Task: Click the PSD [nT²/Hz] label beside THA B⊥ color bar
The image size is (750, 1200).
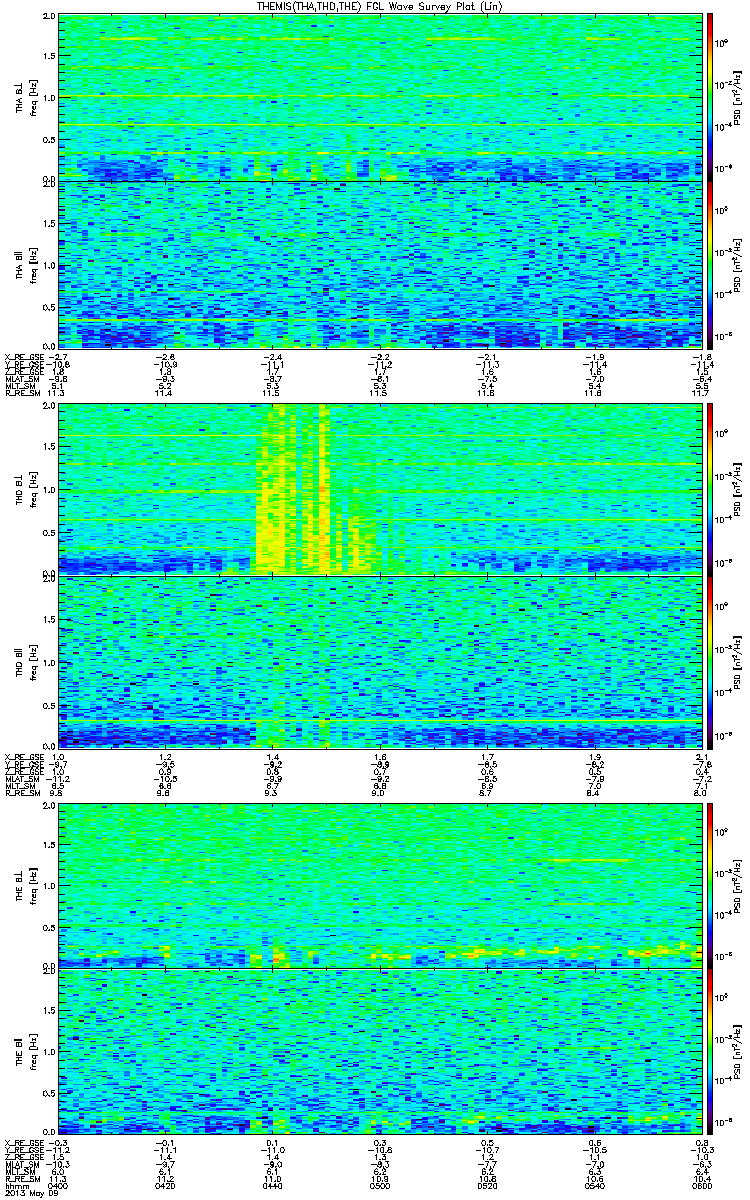Action: [735, 96]
